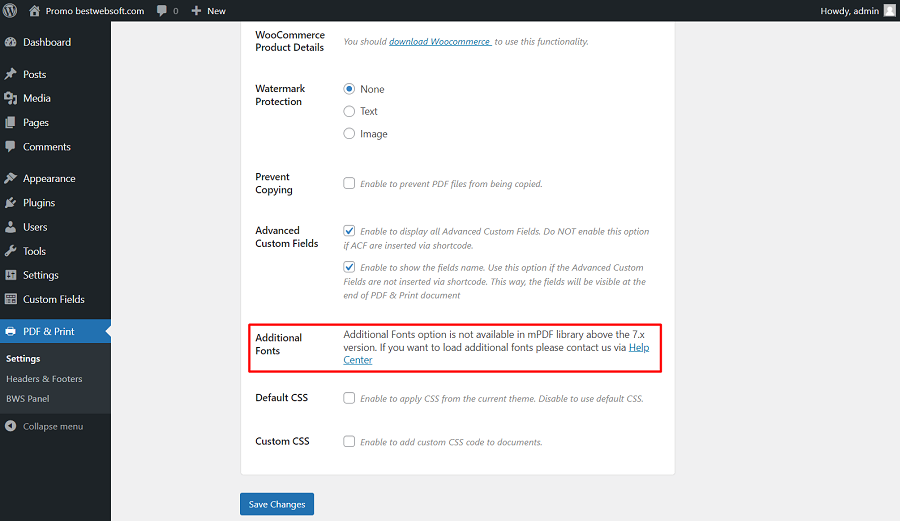Viewport: 900px width, 521px height.
Task: Click the Posts pushpin icon
Action: tap(10, 74)
